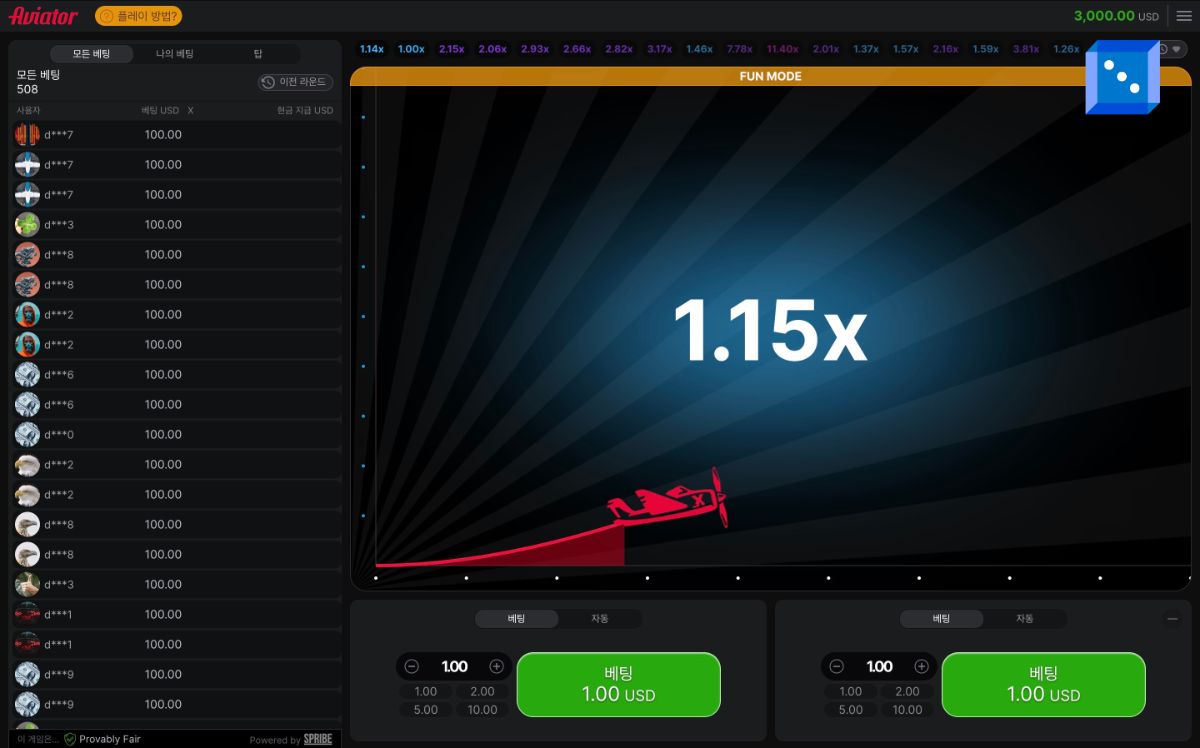Open the 플레이 방법? how-to-play guide
1200x748 pixels.
[139, 16]
